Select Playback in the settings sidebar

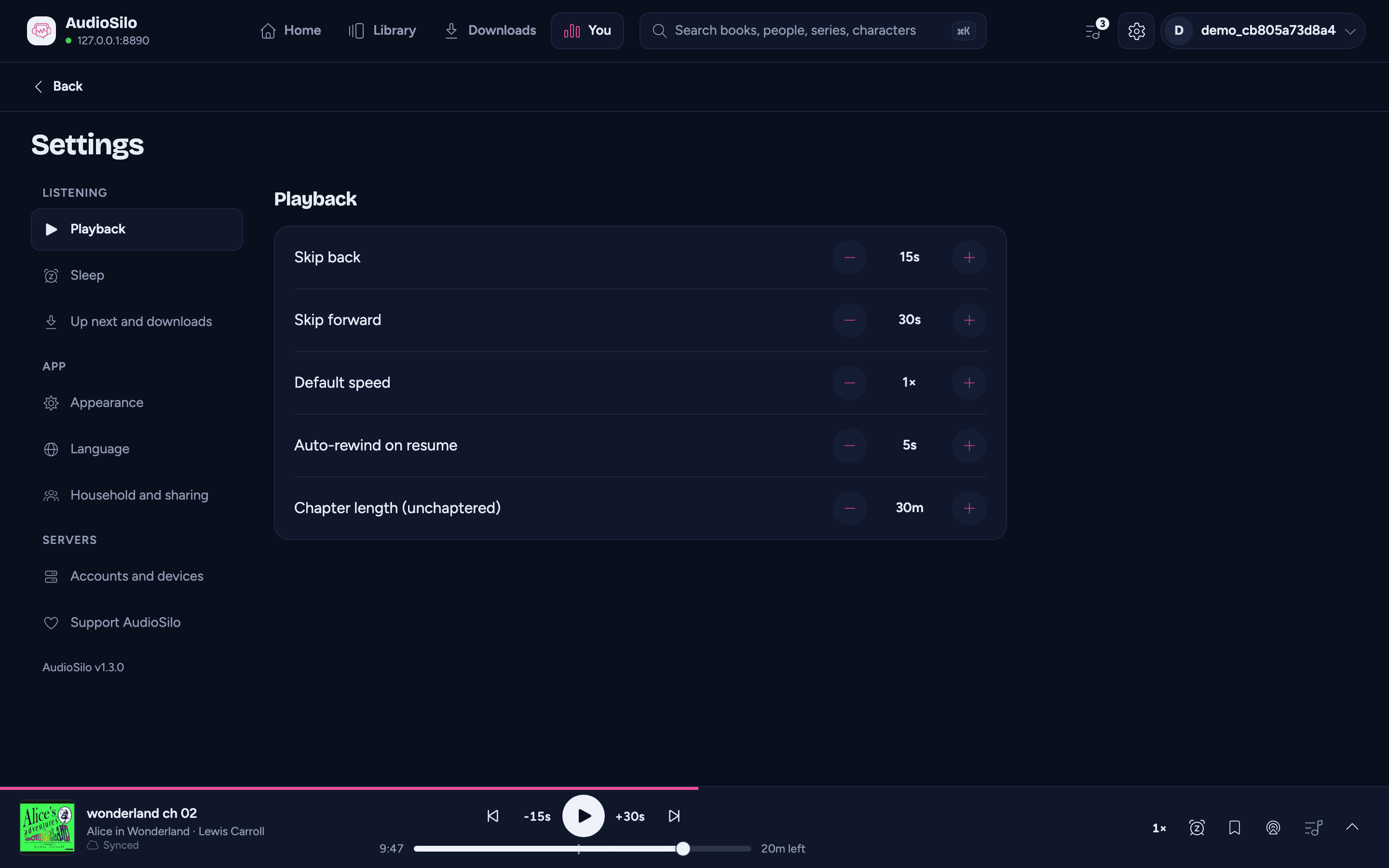[x=136, y=229]
